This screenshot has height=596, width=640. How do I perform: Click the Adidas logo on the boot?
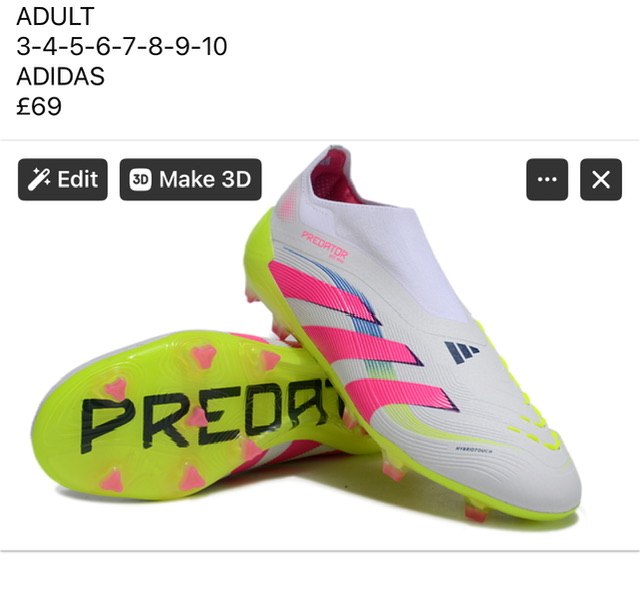tap(461, 351)
